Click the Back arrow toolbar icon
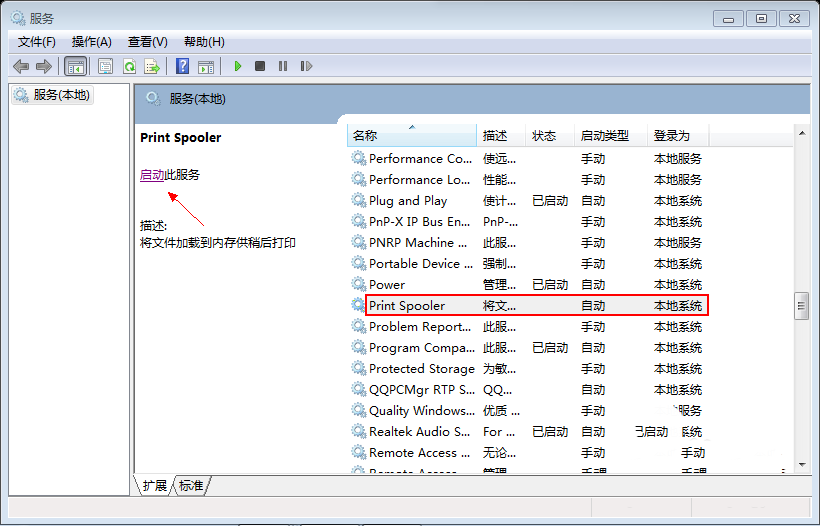This screenshot has width=820, height=526. pos(21,66)
